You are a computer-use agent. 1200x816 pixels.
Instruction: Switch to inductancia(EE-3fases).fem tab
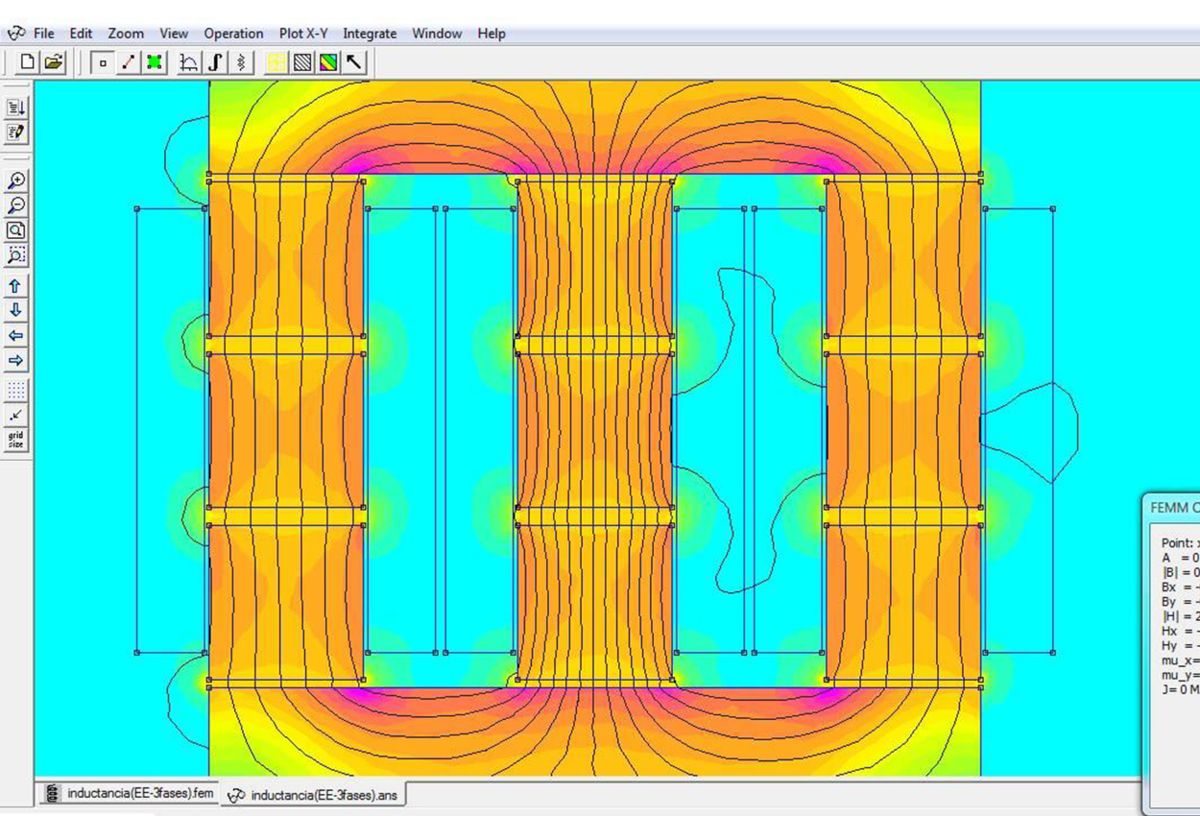coord(130,794)
